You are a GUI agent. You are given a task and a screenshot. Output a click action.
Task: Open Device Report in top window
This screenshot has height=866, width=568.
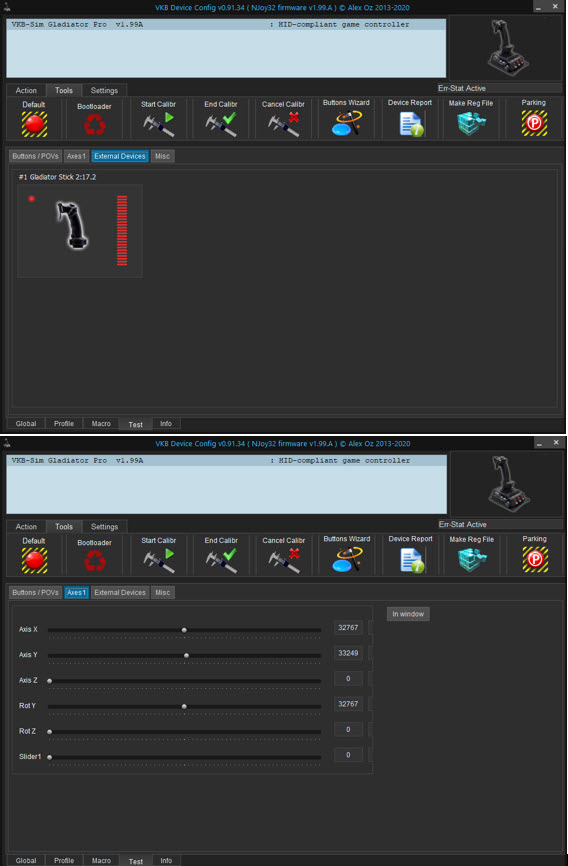[x=410, y=124]
